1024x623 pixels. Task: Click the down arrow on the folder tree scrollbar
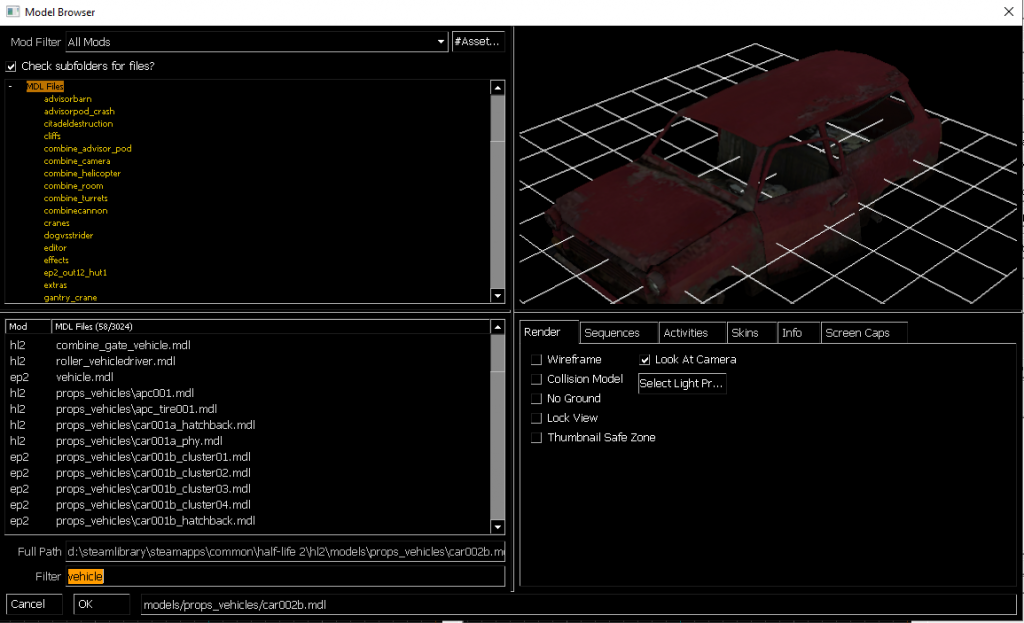497,295
